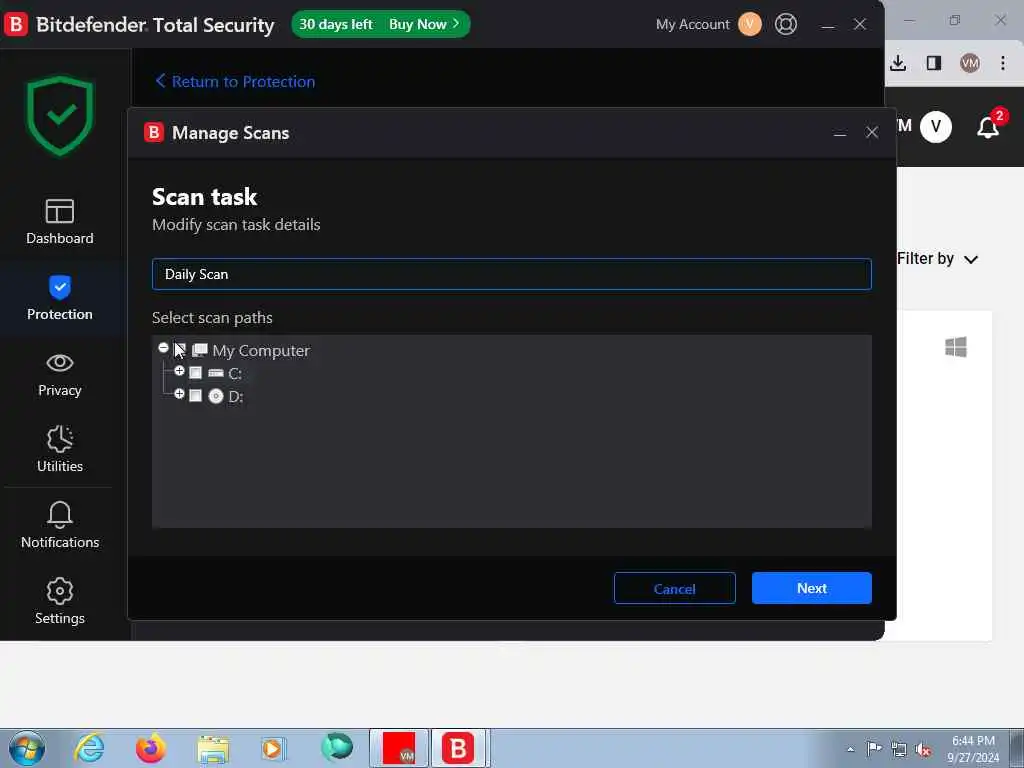The height and width of the screenshot is (768, 1024).
Task: Show hidden system tray icons
Action: (x=850, y=750)
